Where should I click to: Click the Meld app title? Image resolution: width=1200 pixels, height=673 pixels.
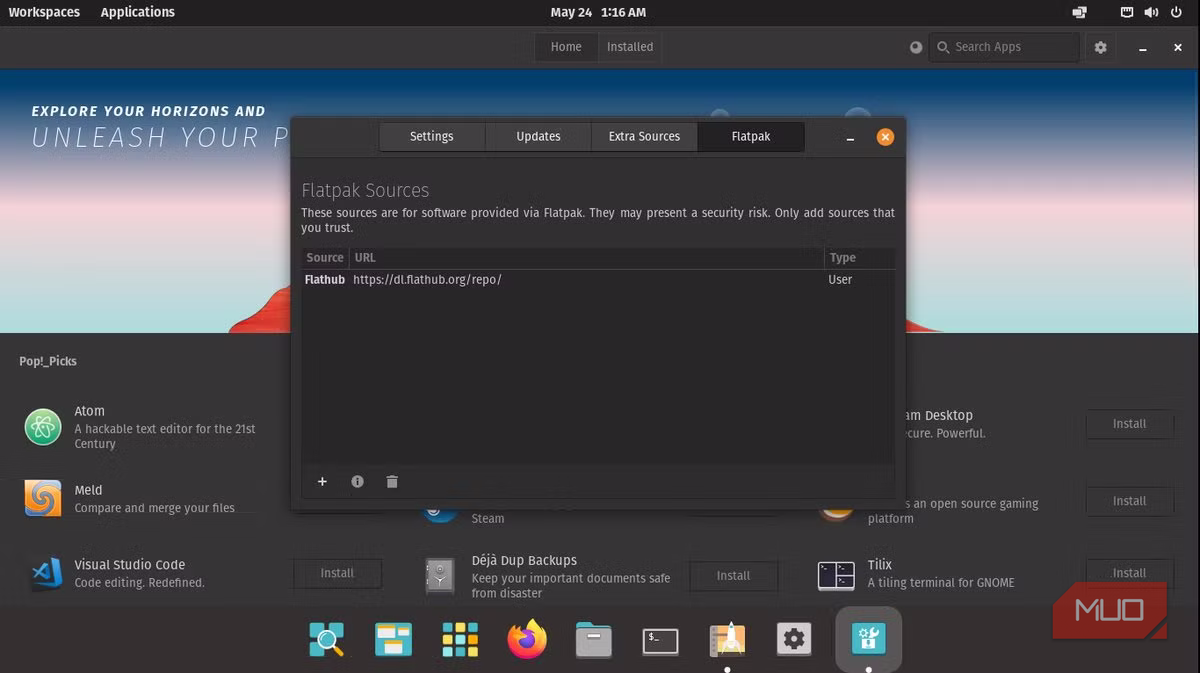pos(88,490)
